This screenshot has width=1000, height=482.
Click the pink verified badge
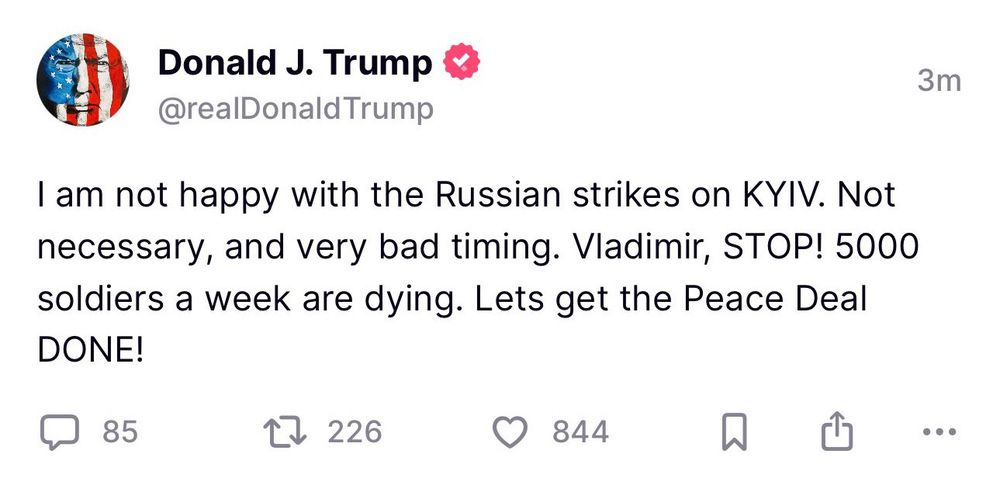pos(462,64)
